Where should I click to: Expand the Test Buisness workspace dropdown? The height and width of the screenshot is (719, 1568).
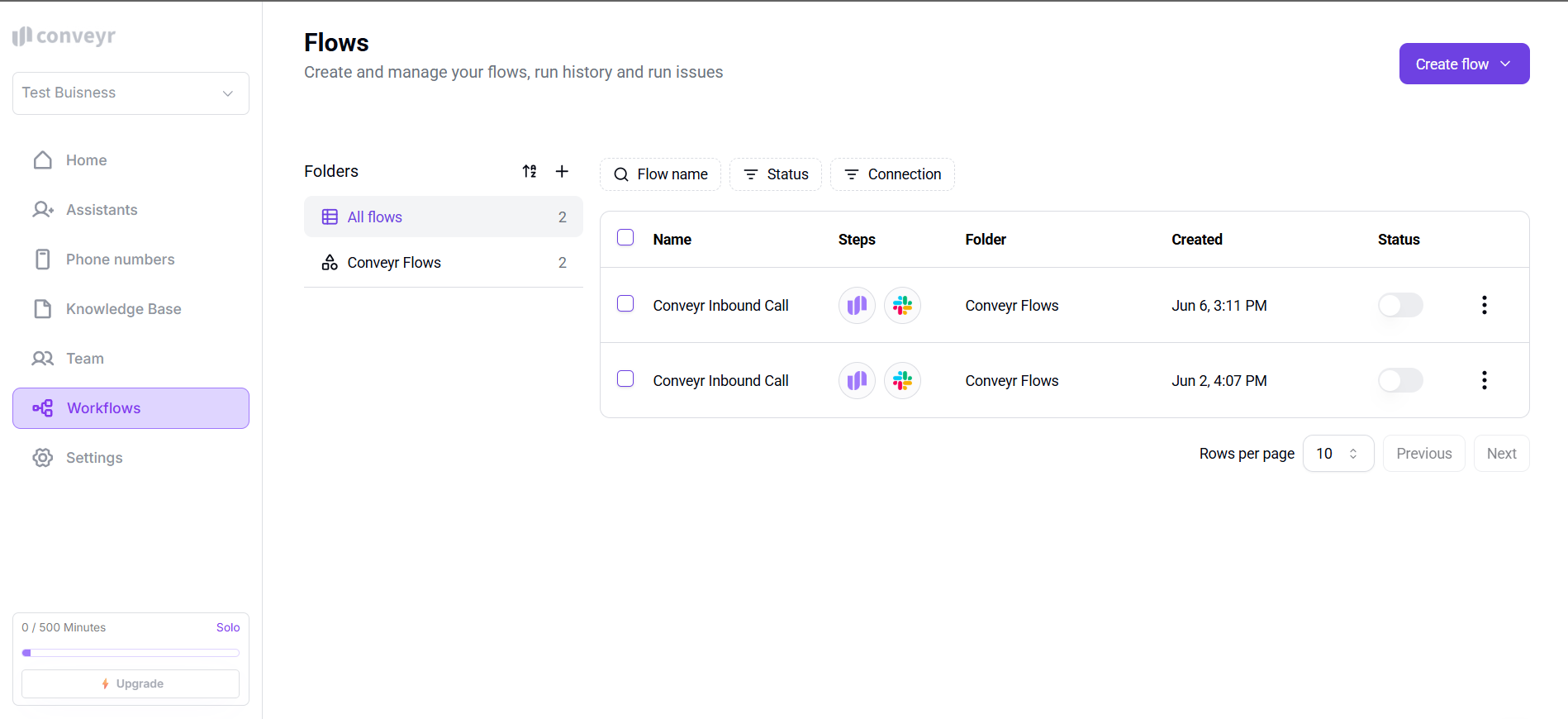(x=131, y=93)
